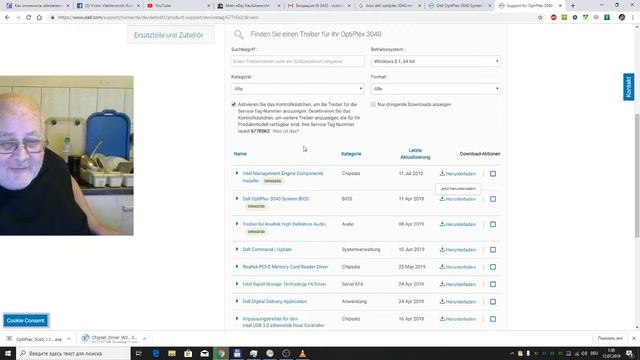Image resolution: width=640 pixels, height=360 pixels.
Task: Click the red extension icon in Chrome toolbar
Action: (553, 18)
